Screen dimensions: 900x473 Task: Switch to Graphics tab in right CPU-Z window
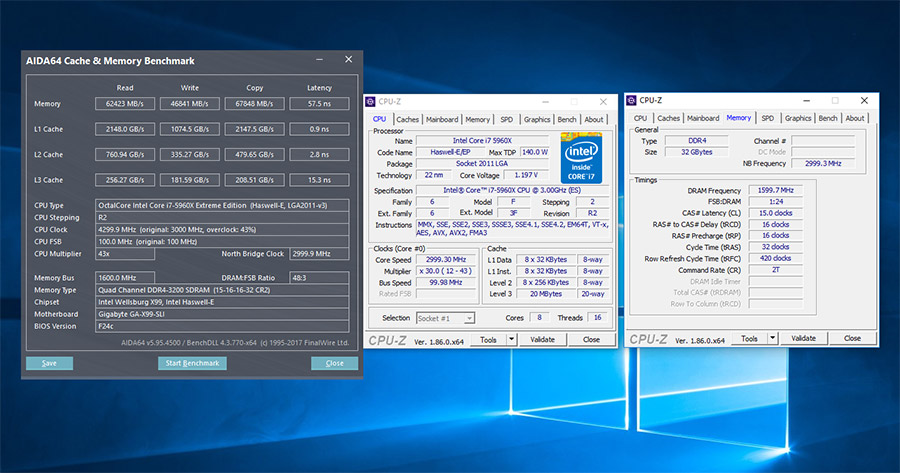798,118
